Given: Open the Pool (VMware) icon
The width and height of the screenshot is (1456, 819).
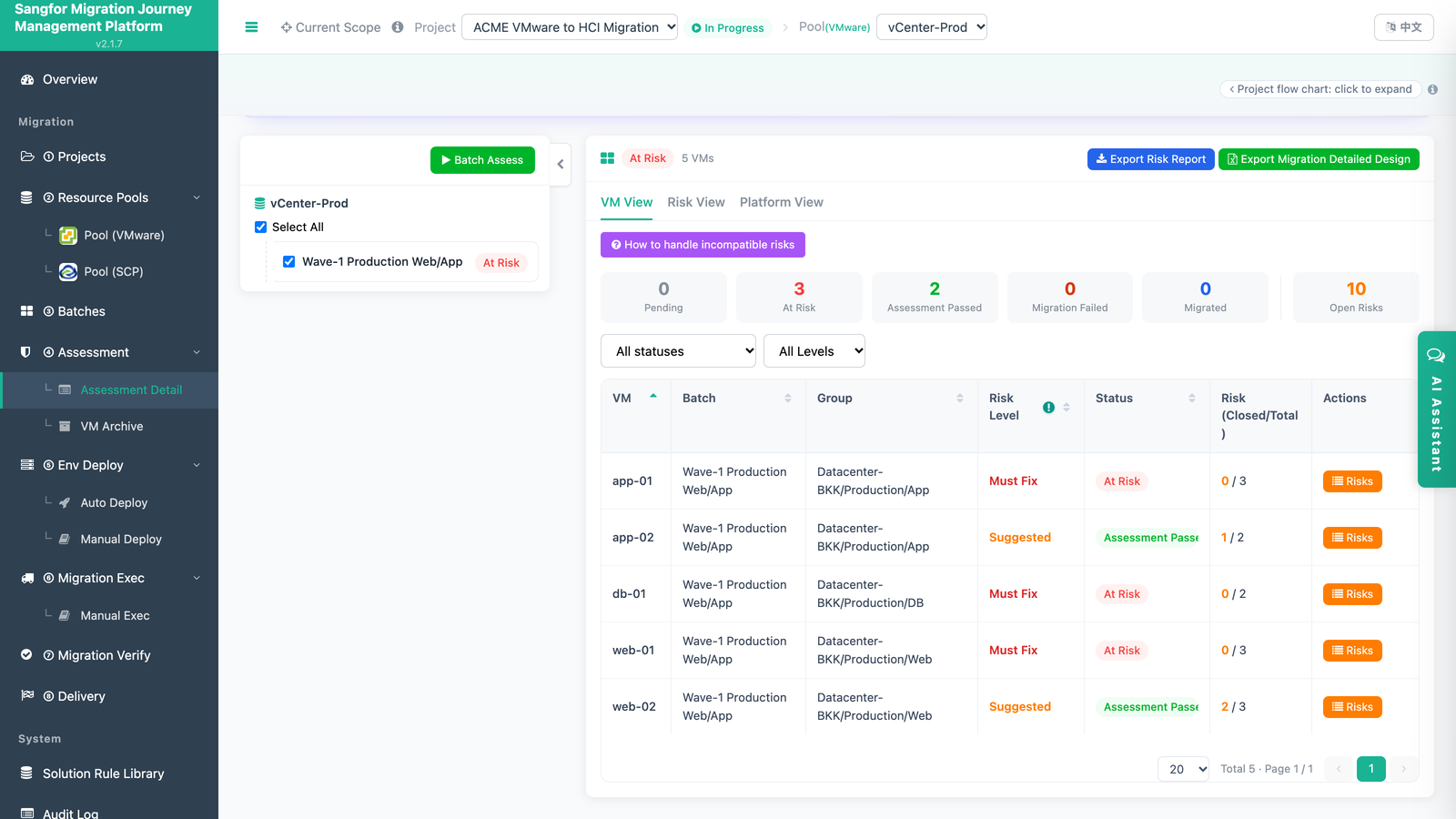Looking at the screenshot, I should [68, 236].
